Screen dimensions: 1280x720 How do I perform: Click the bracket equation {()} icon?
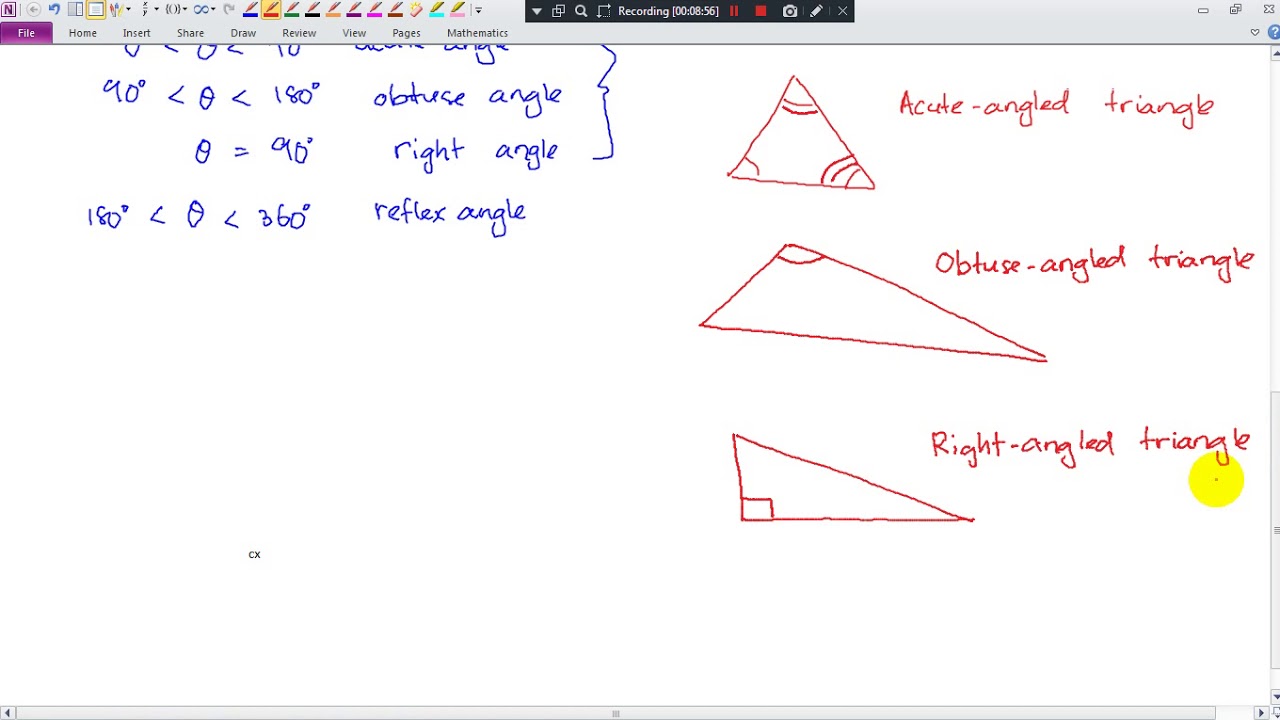(173, 10)
